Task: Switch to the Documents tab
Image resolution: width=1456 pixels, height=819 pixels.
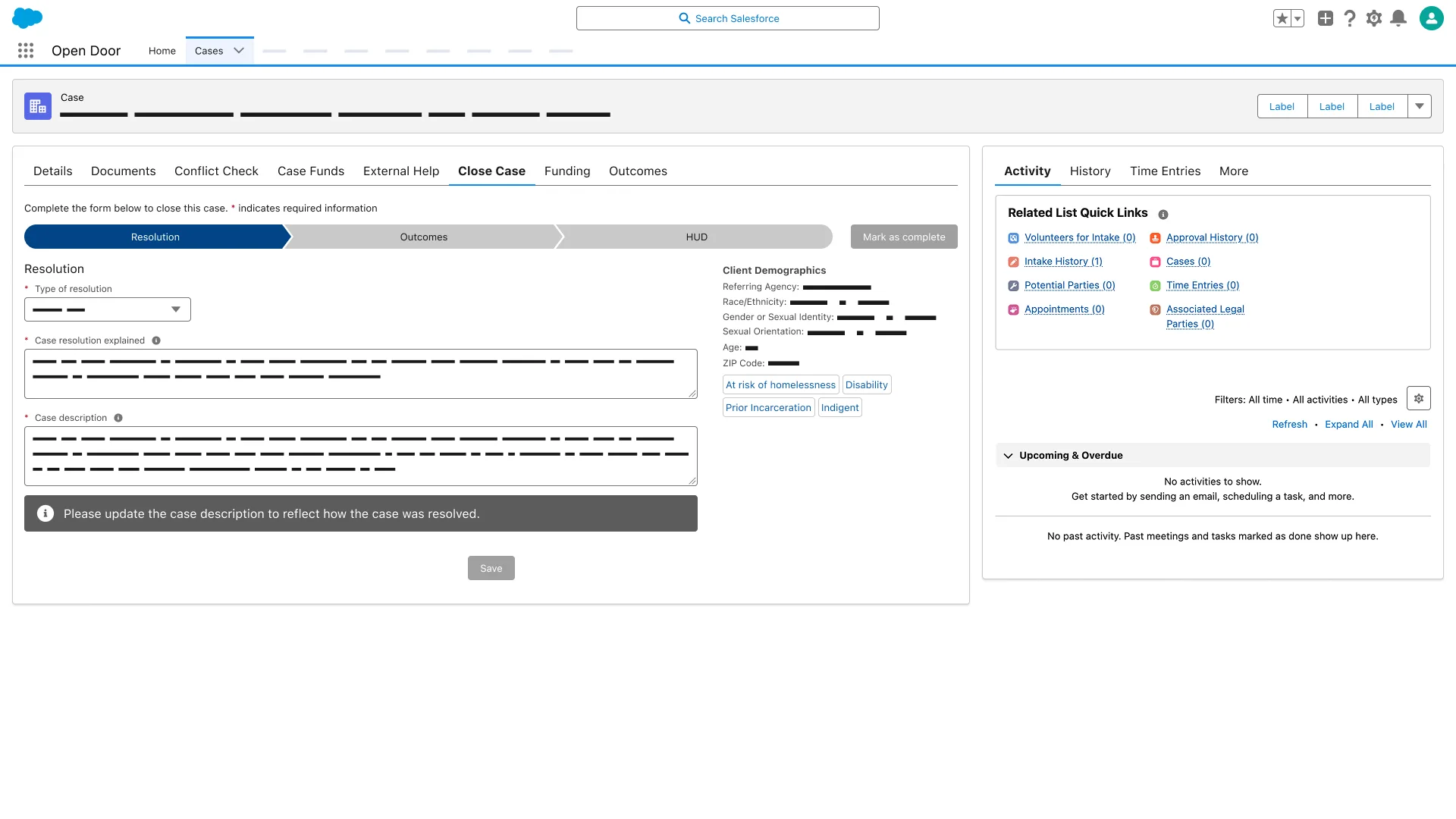Action: pyautogui.click(x=124, y=171)
